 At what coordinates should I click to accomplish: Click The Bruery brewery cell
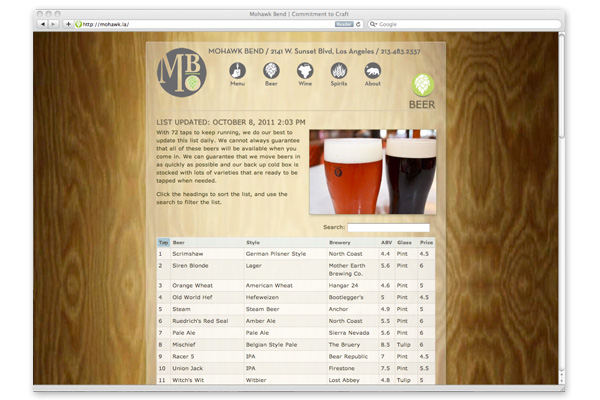tap(344, 345)
